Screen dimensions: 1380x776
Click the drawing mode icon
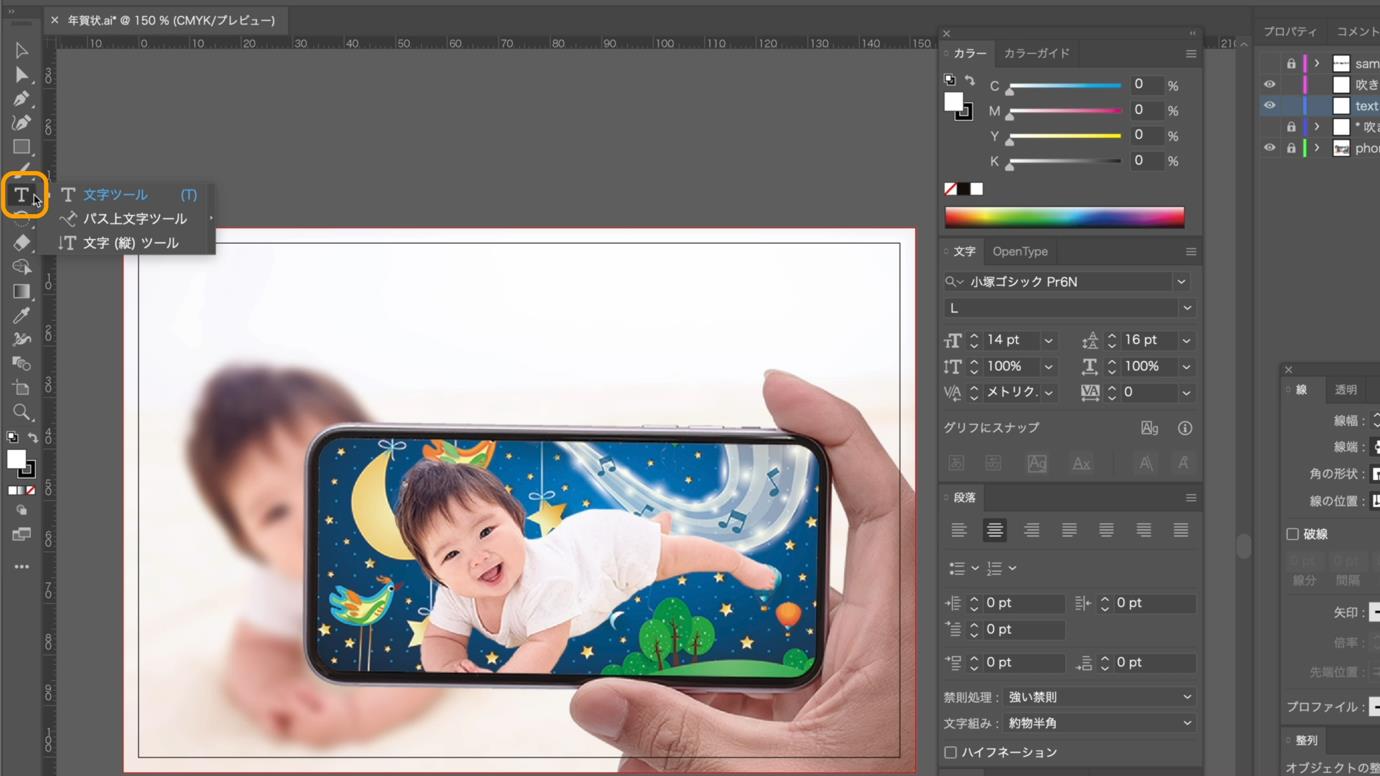coord(21,511)
